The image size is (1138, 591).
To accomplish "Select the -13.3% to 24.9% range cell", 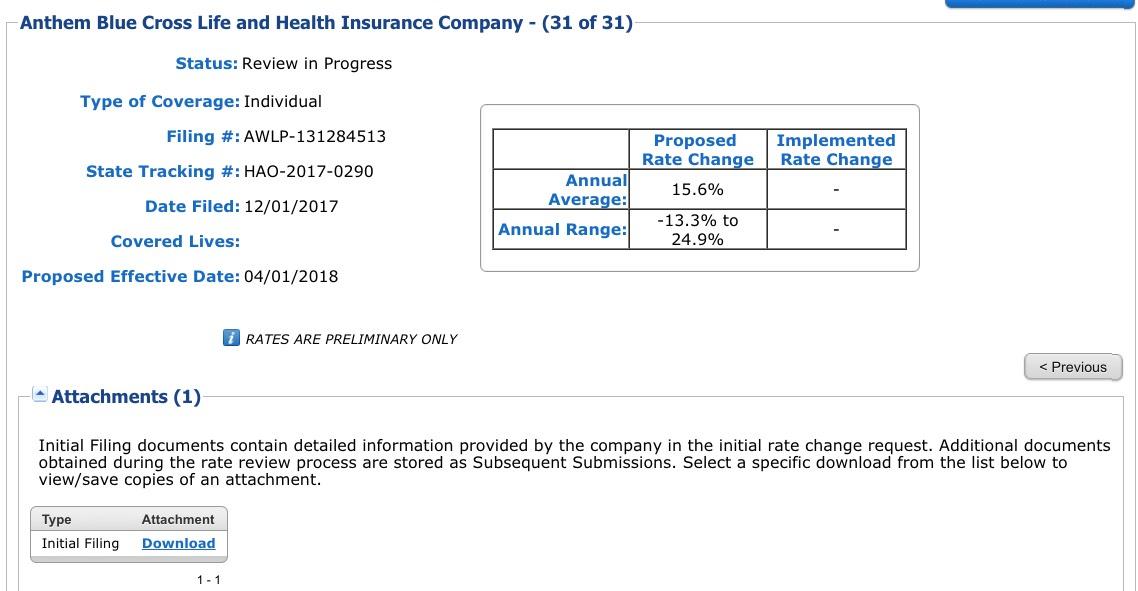I will [x=697, y=229].
